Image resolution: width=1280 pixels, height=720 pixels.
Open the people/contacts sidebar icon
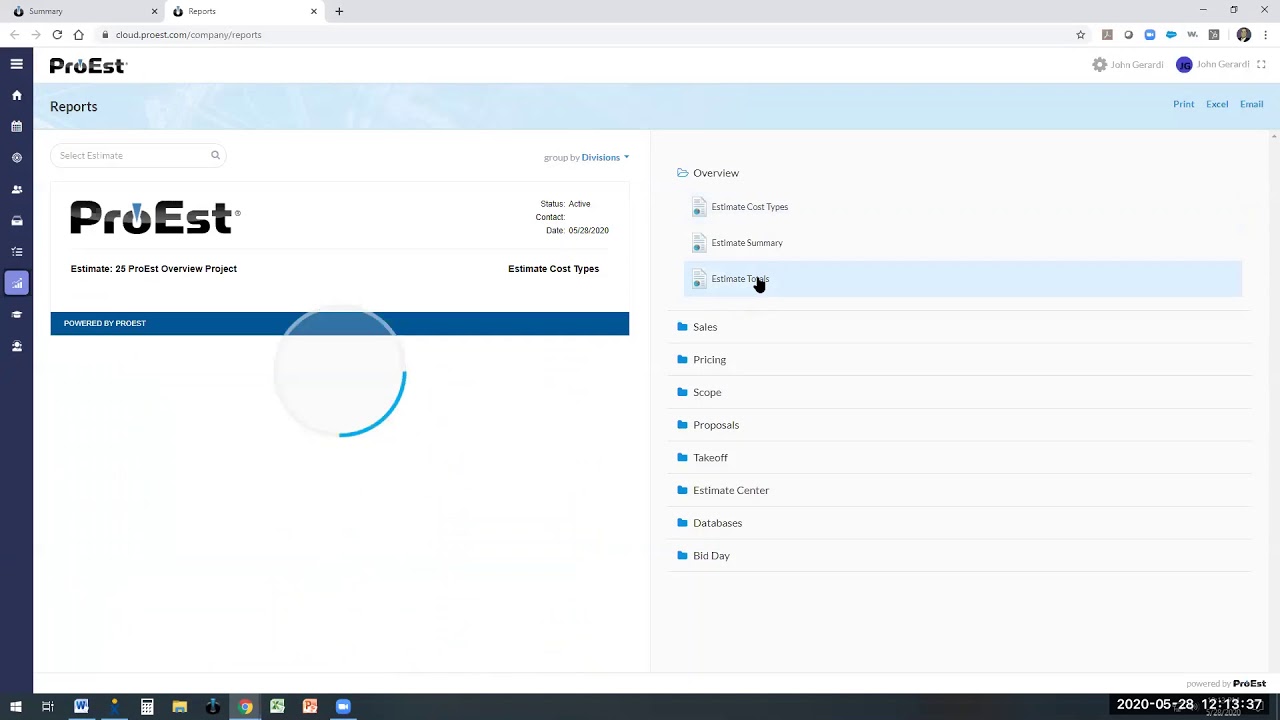click(17, 189)
